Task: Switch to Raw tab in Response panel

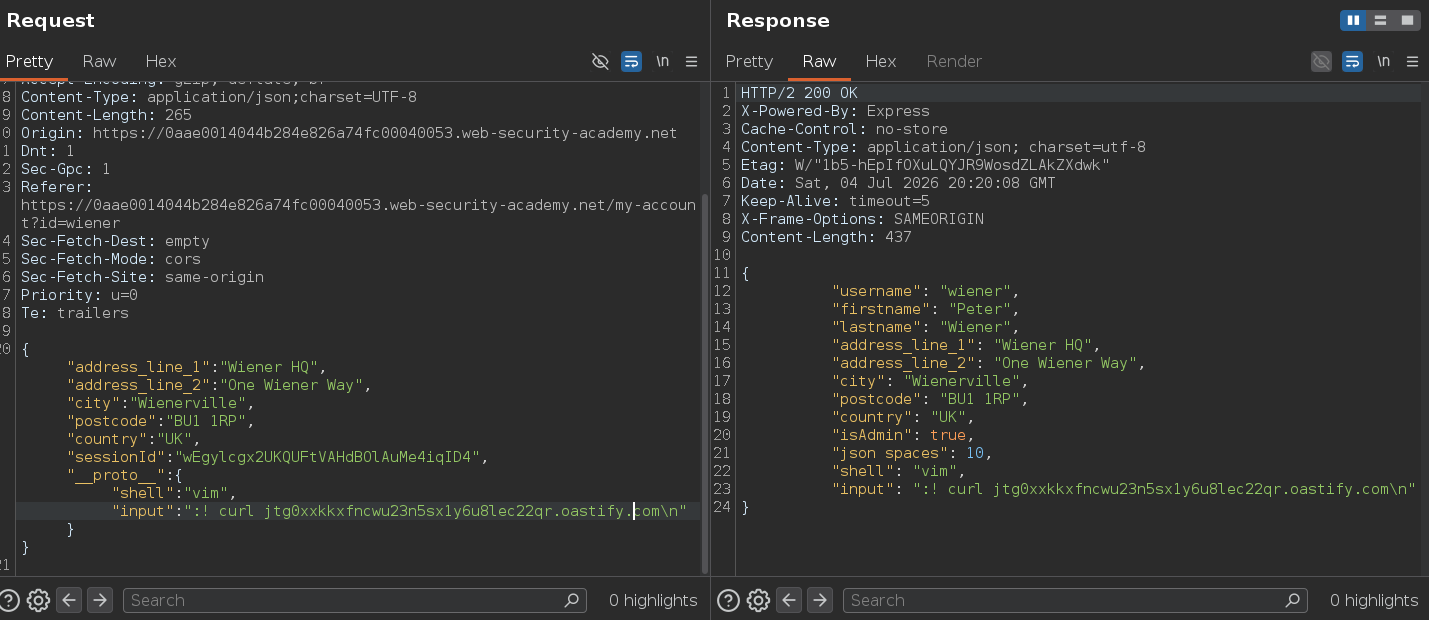Action: tap(819, 61)
